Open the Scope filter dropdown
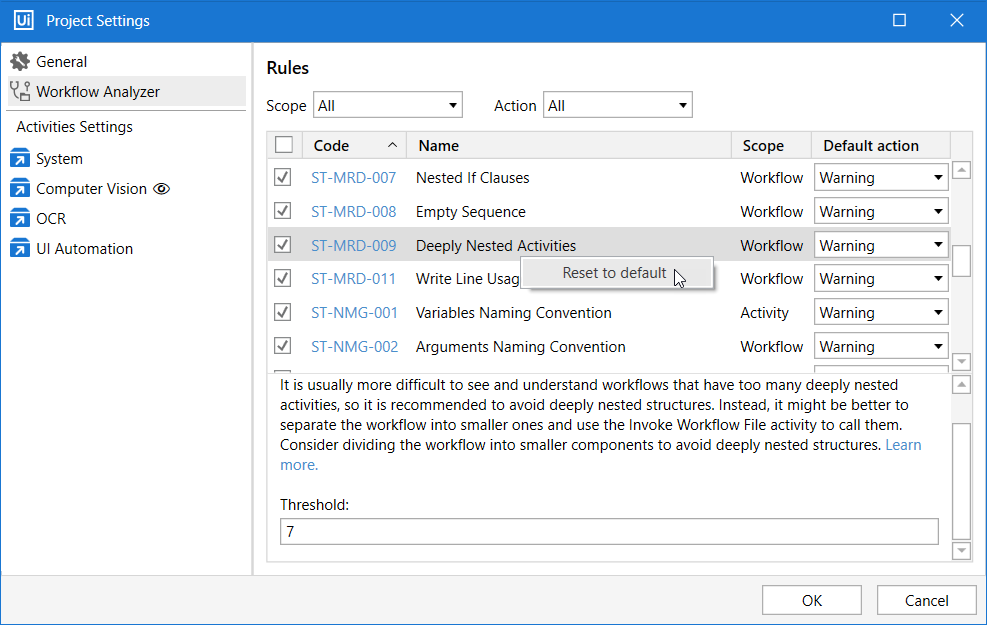 click(x=388, y=106)
